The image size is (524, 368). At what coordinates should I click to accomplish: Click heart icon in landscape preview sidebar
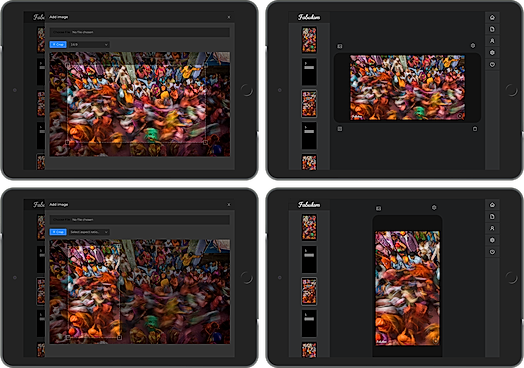coord(492,65)
